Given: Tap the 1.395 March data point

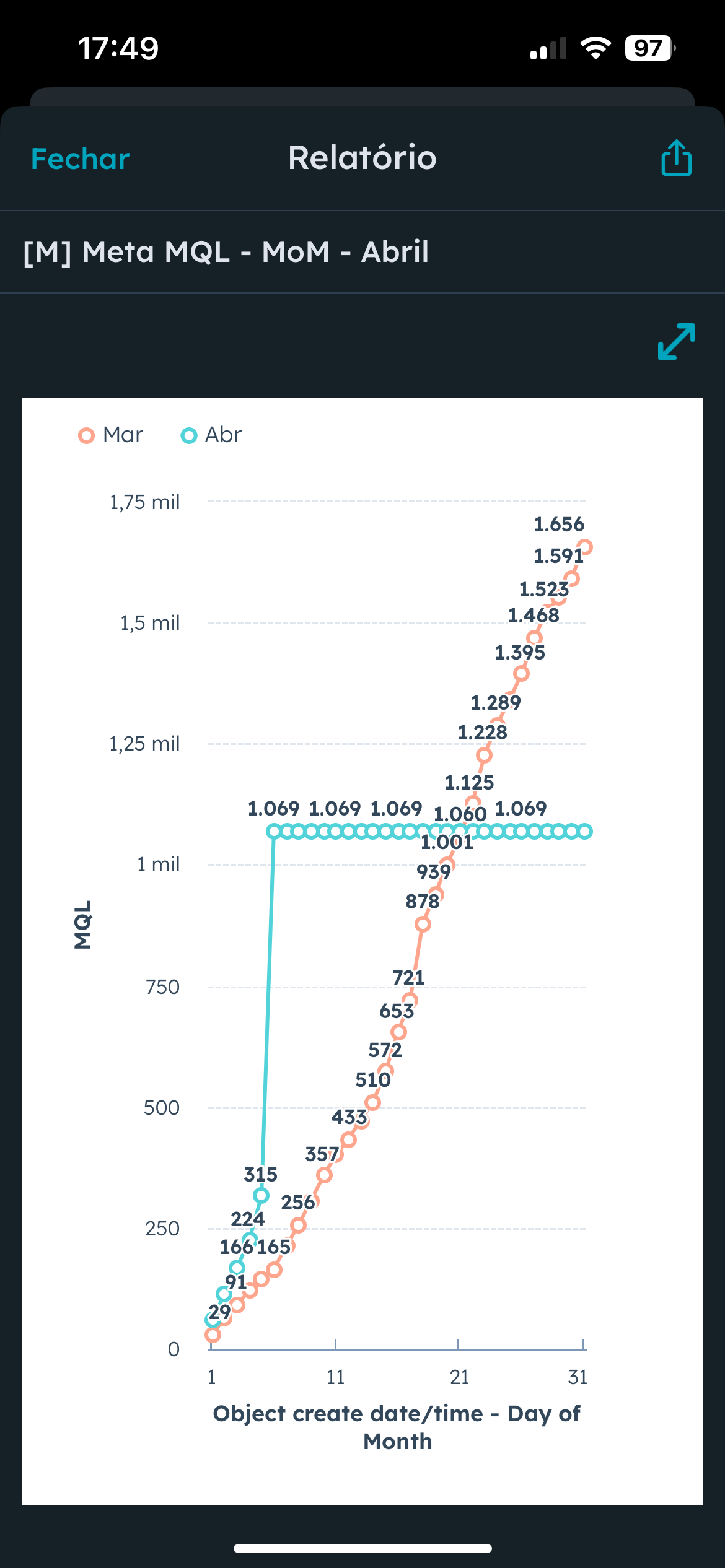Looking at the screenshot, I should (x=521, y=673).
